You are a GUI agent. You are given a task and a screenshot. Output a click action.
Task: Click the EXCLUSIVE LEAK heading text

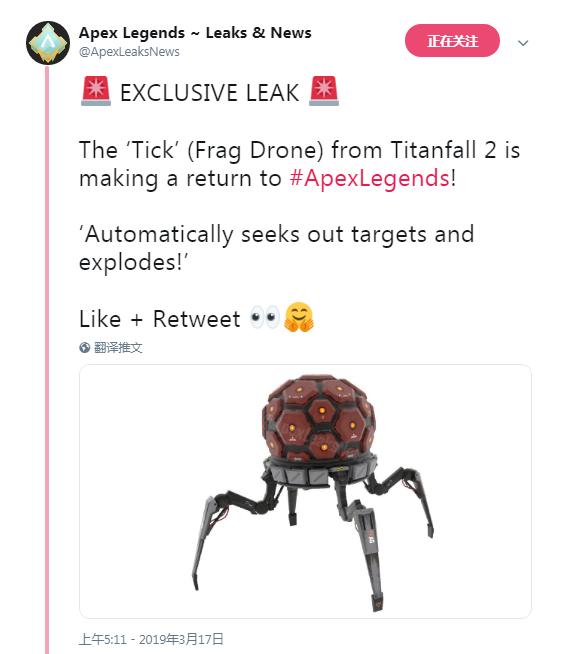coord(209,93)
